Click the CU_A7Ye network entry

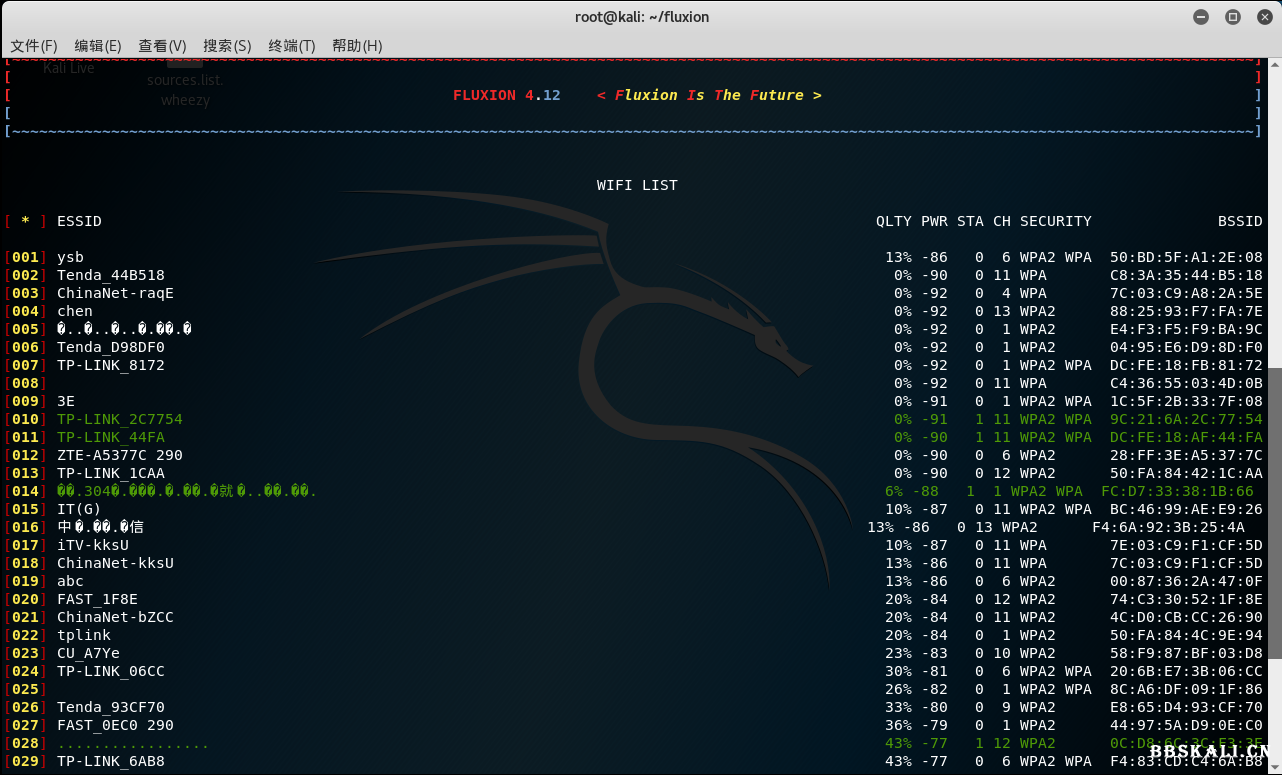(x=88, y=653)
